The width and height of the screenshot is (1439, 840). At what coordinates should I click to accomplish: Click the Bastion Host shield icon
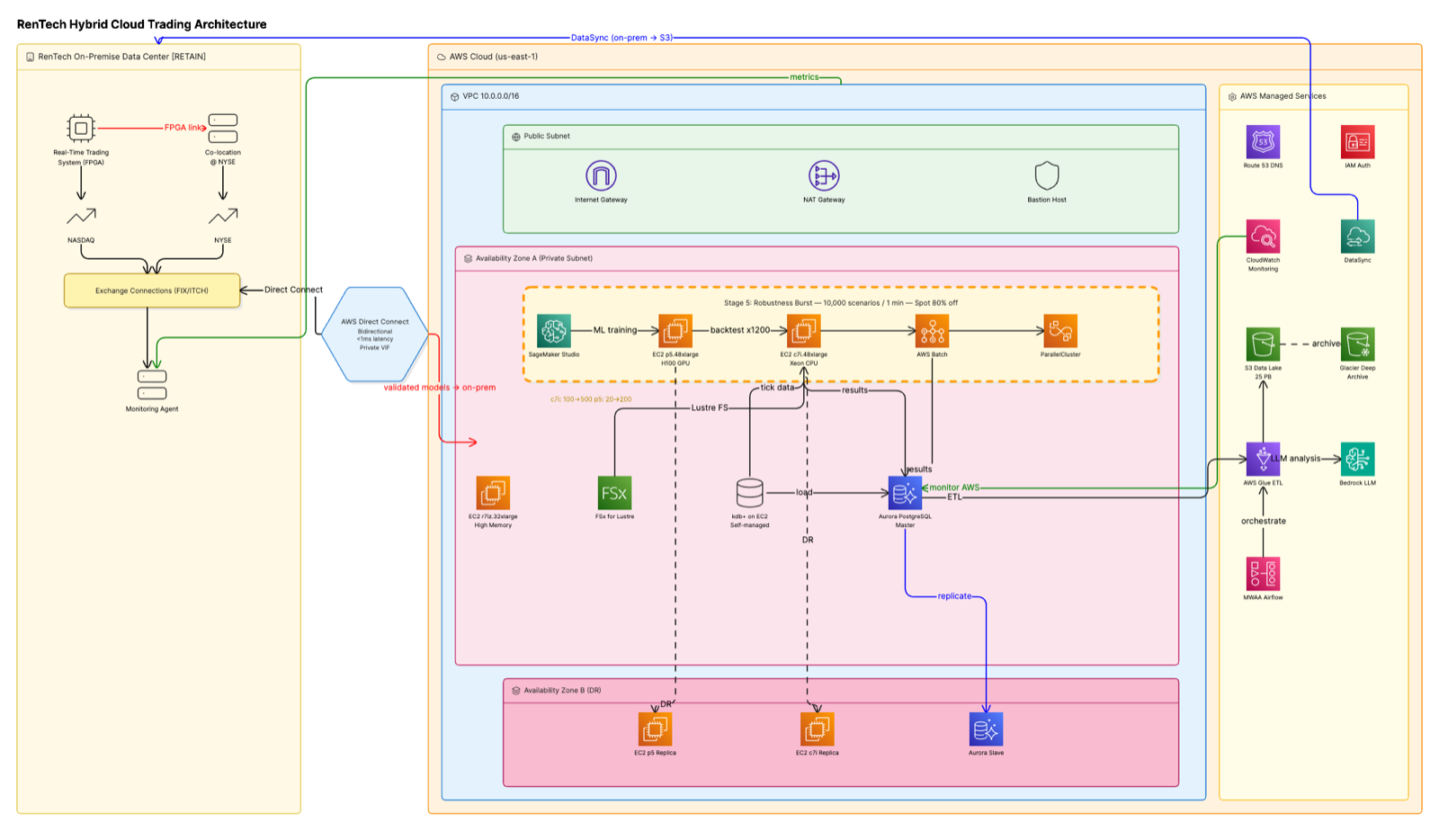tap(1047, 175)
